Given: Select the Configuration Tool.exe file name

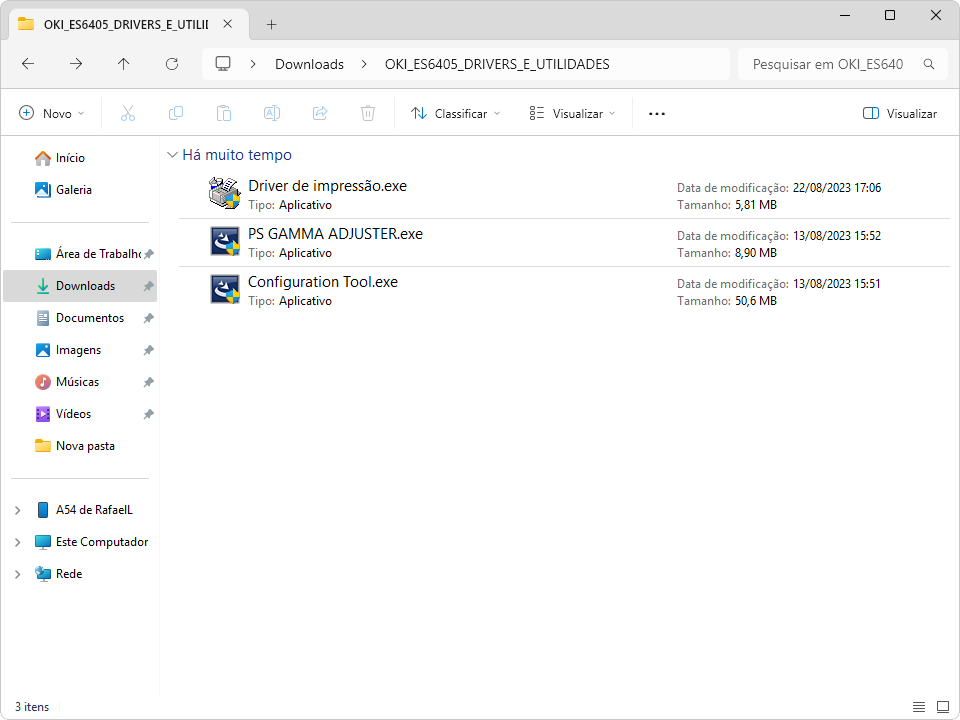Looking at the screenshot, I should (323, 282).
